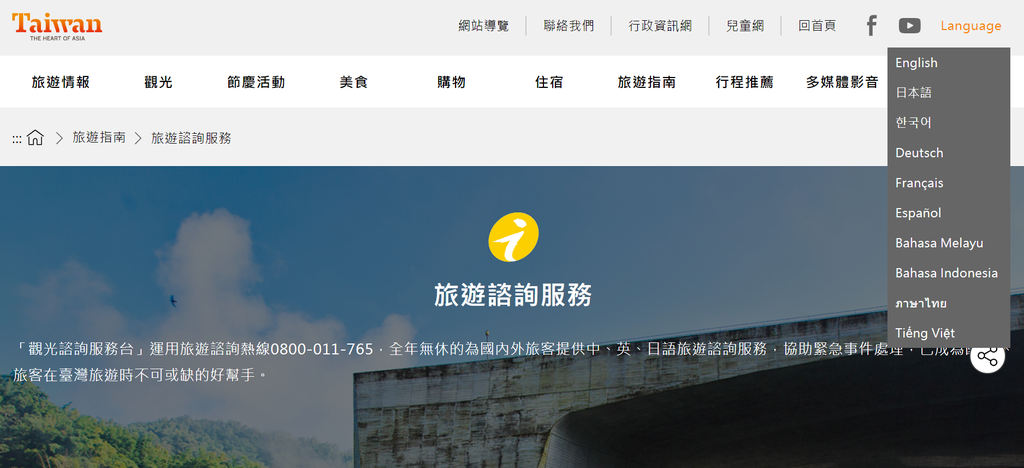Image resolution: width=1024 pixels, height=468 pixels.
Task: Click the share icon button
Action: coord(987,356)
